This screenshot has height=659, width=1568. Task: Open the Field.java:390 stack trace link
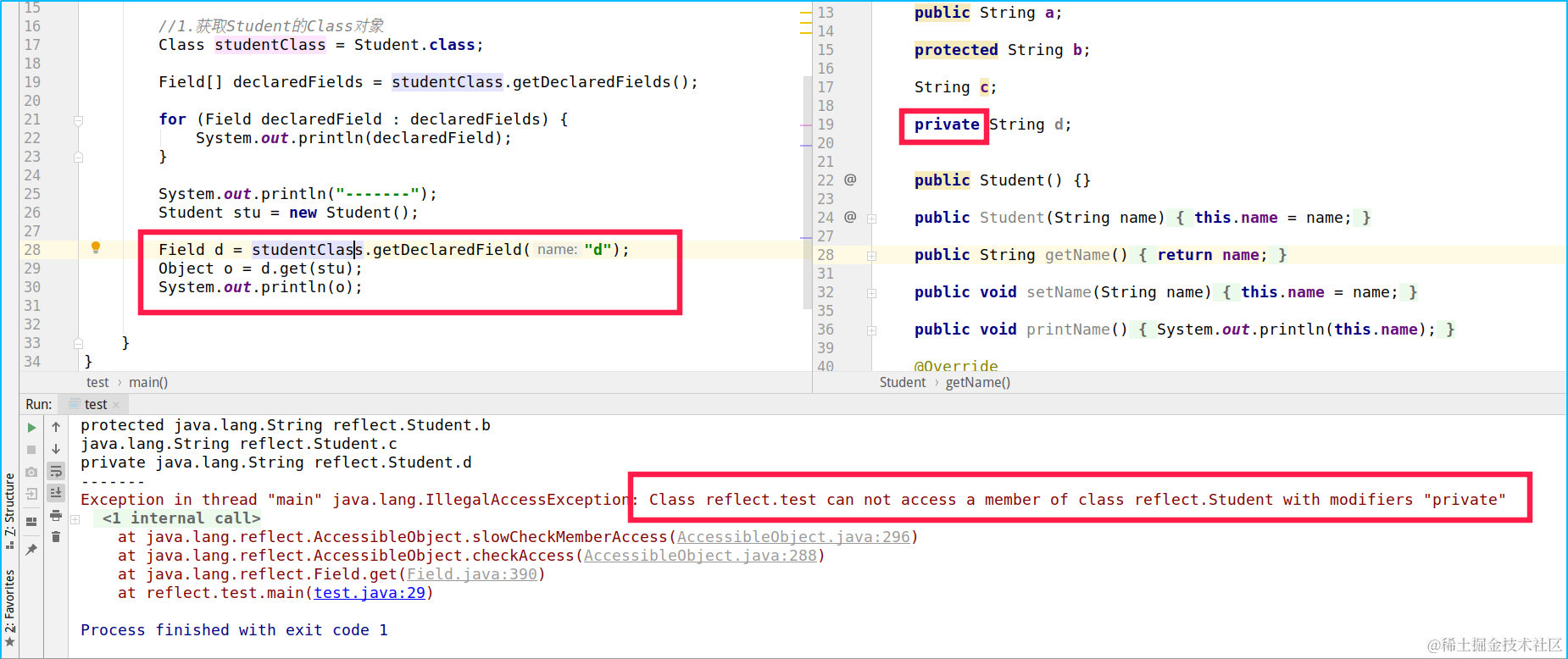tap(472, 574)
